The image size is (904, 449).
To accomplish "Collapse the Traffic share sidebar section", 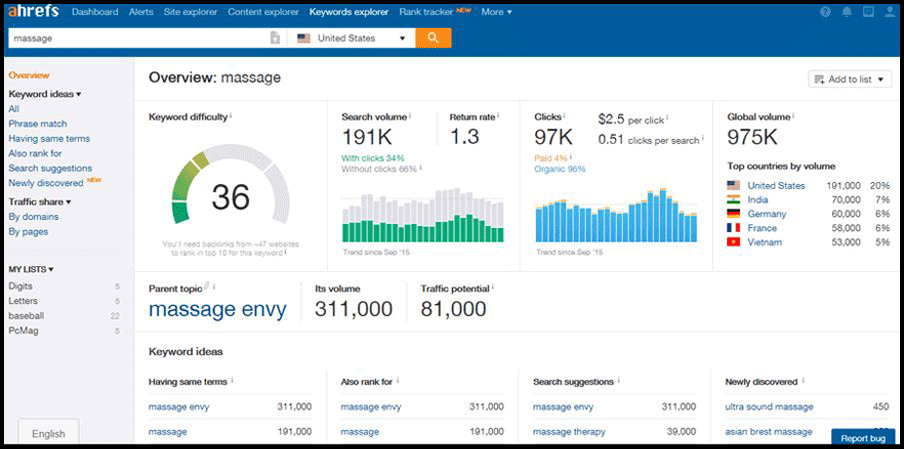I will click(40, 202).
